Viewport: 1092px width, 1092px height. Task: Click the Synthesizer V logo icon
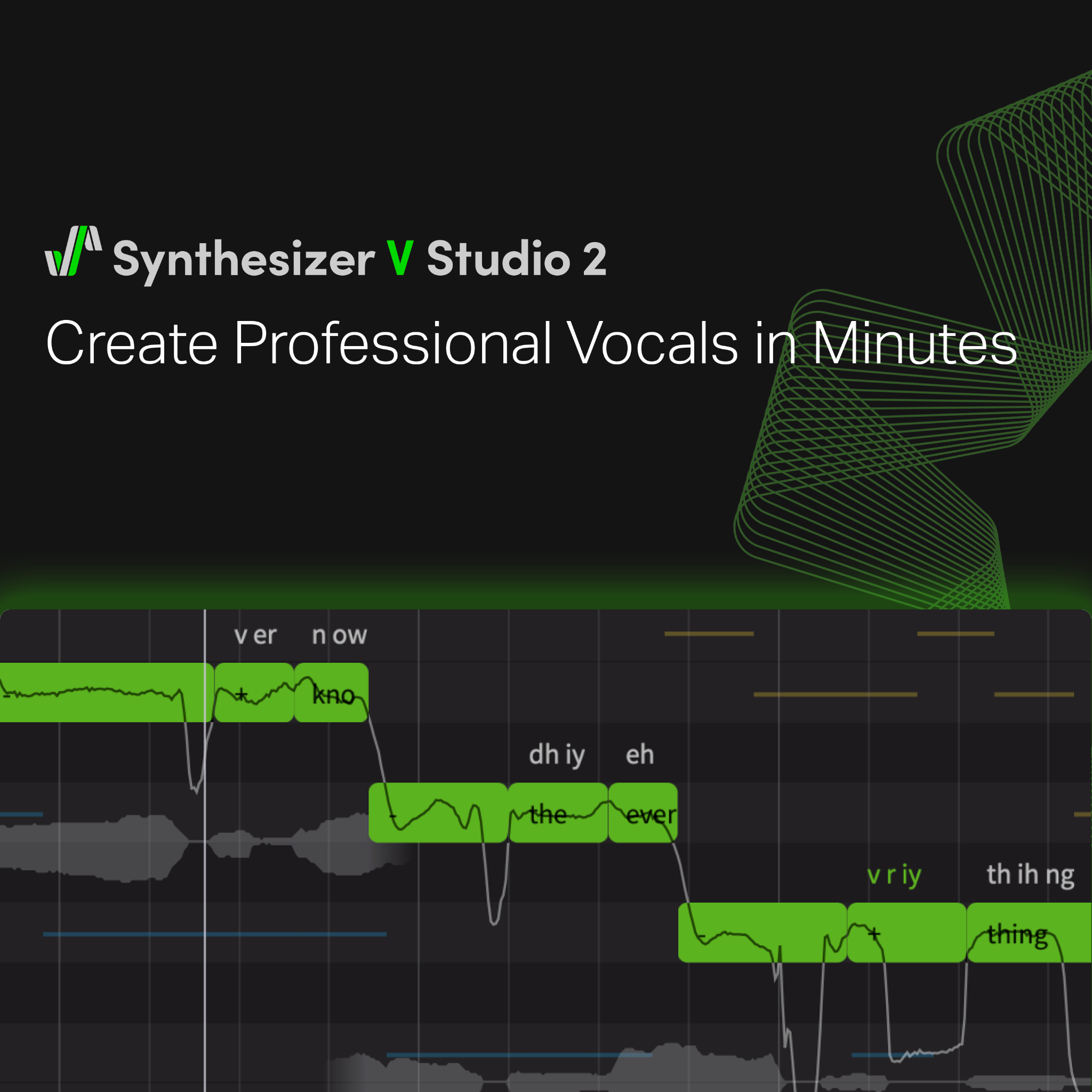[x=74, y=251]
